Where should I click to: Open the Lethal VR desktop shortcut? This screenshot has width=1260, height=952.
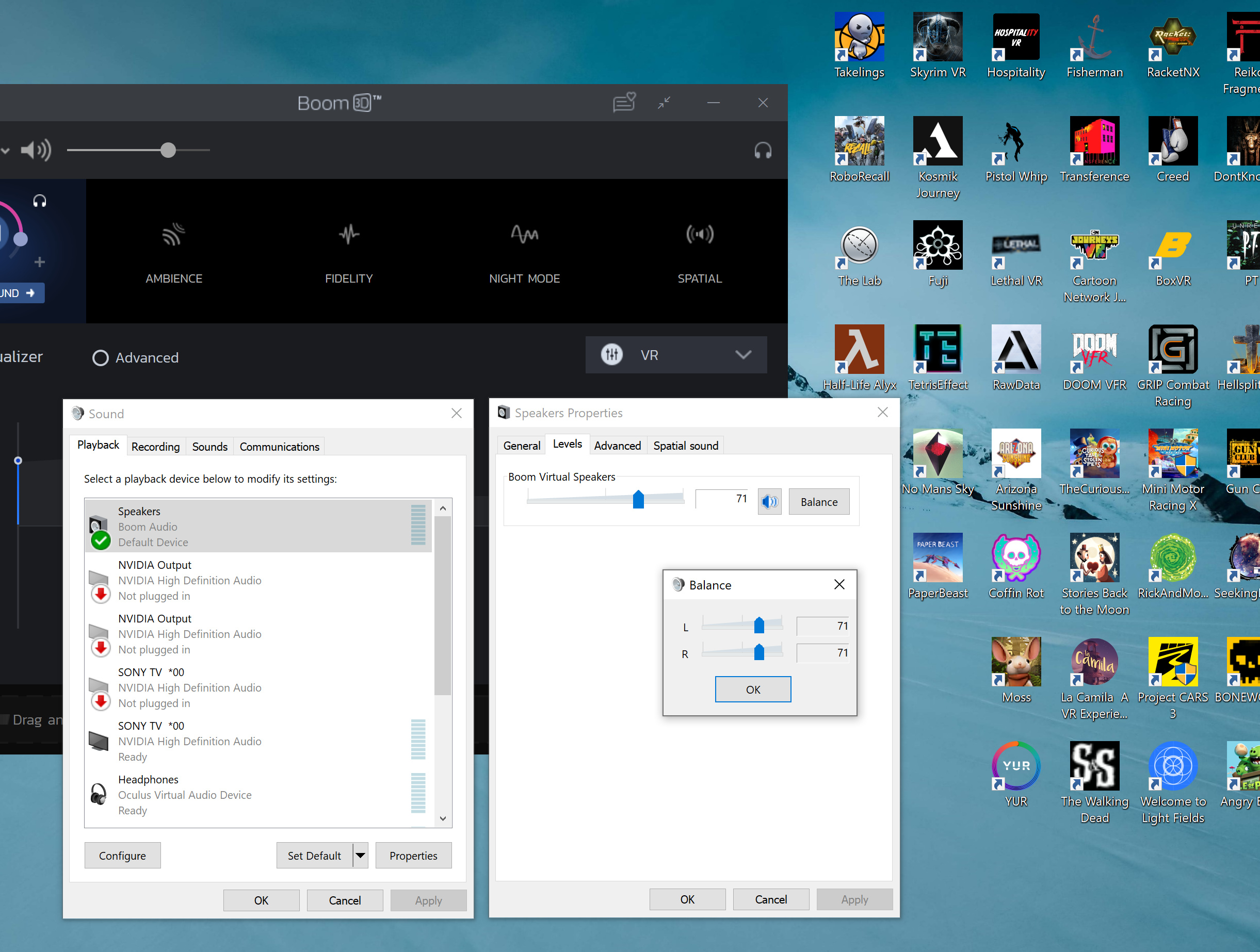[1015, 254]
